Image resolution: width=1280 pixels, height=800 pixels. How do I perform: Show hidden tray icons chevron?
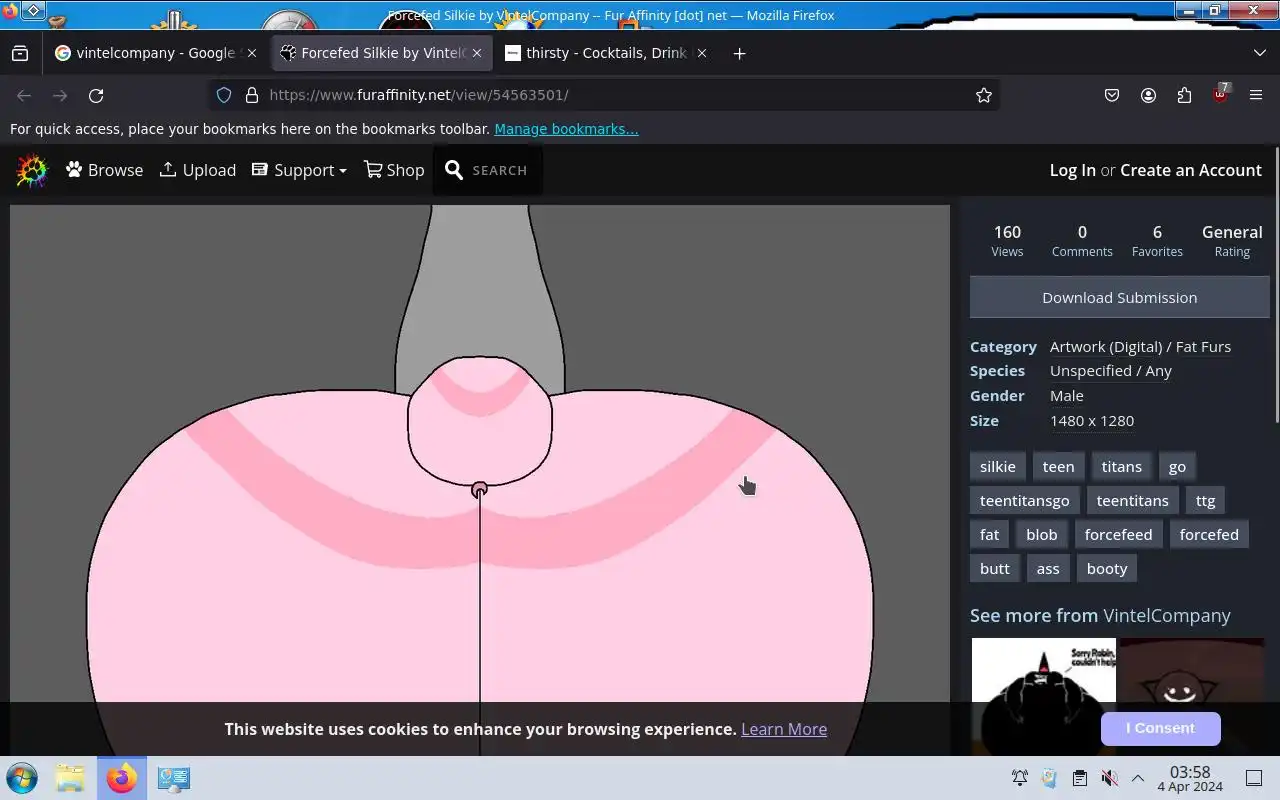click(1138, 778)
